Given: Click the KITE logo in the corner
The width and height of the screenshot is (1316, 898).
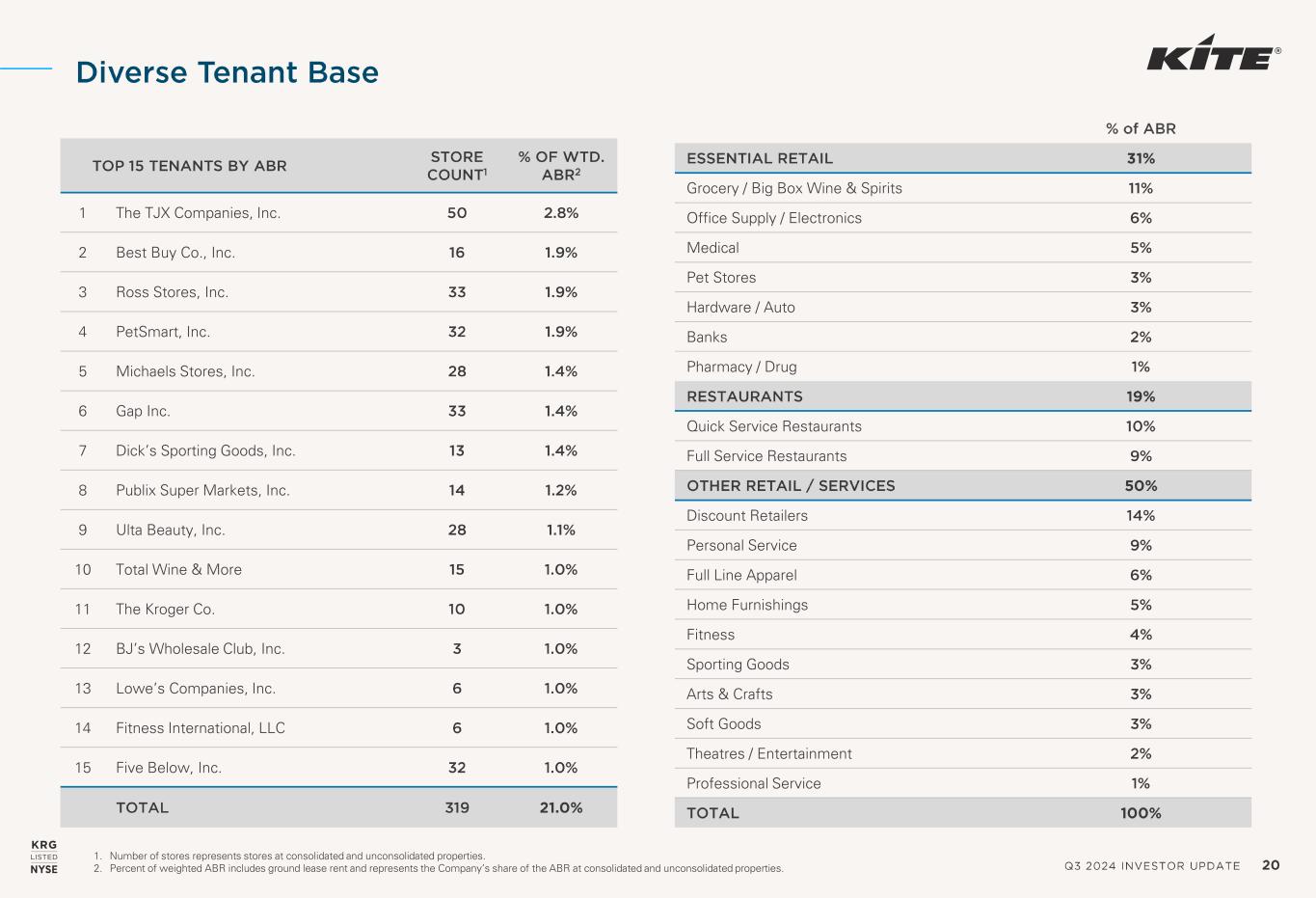Looking at the screenshot, I should [1213, 57].
